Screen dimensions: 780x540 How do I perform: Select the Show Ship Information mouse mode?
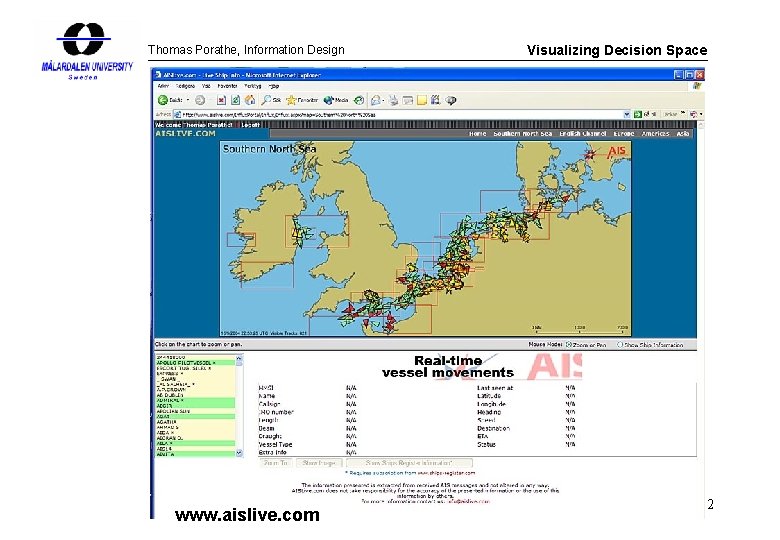click(620, 345)
